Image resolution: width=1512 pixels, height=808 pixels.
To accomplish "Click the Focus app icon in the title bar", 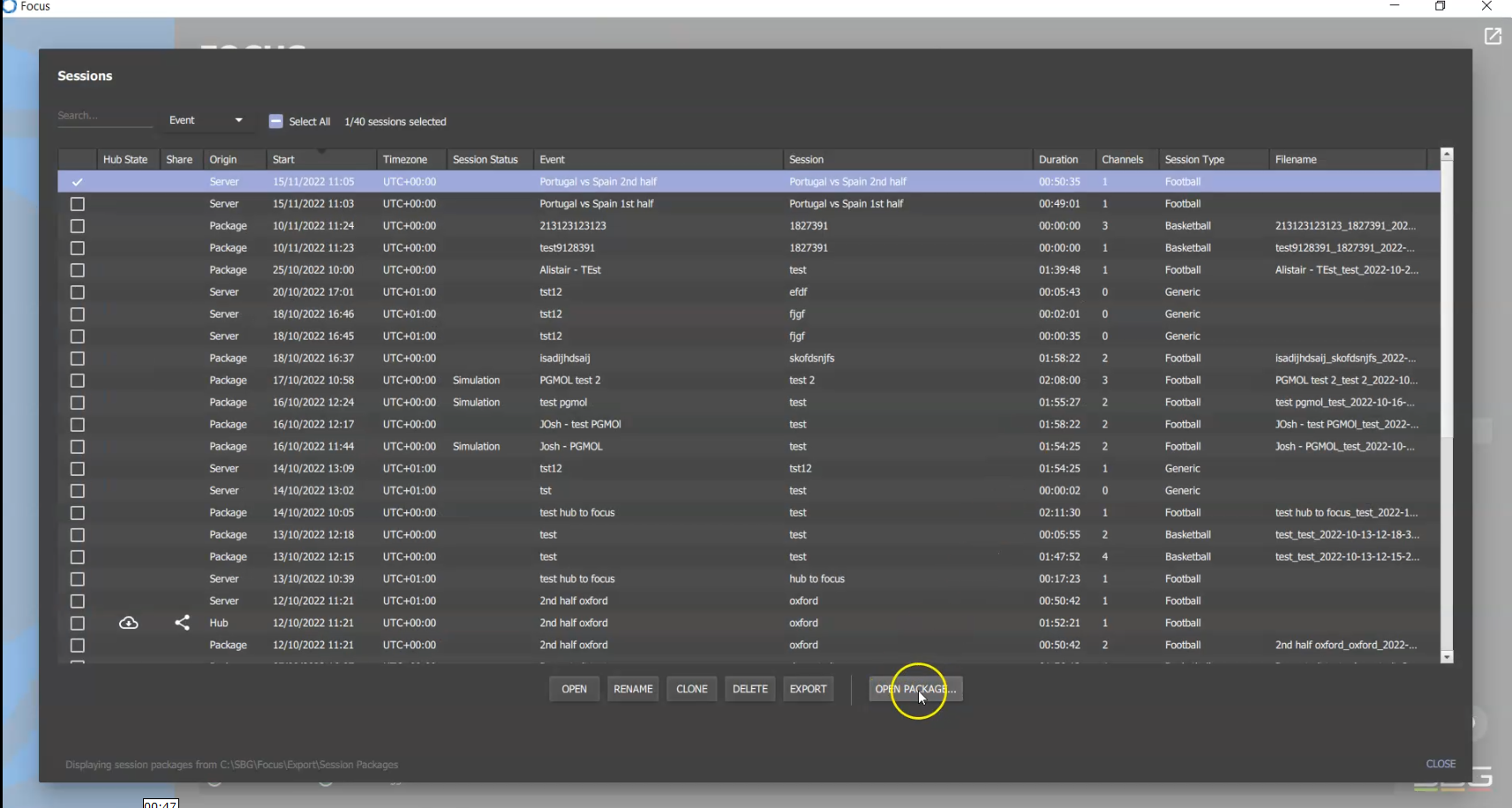I will point(9,6).
